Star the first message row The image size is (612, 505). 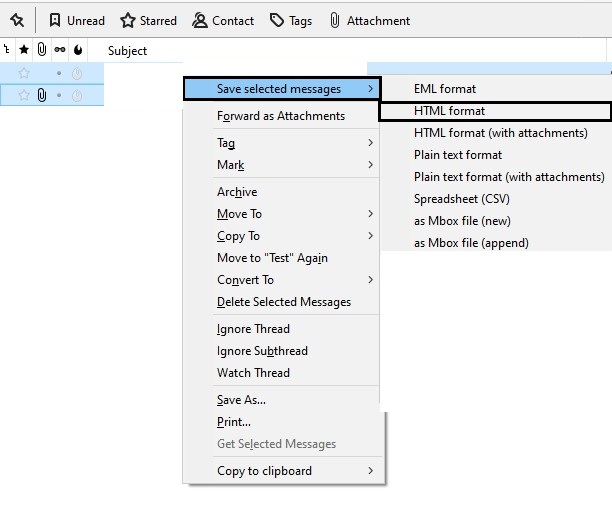[24, 73]
